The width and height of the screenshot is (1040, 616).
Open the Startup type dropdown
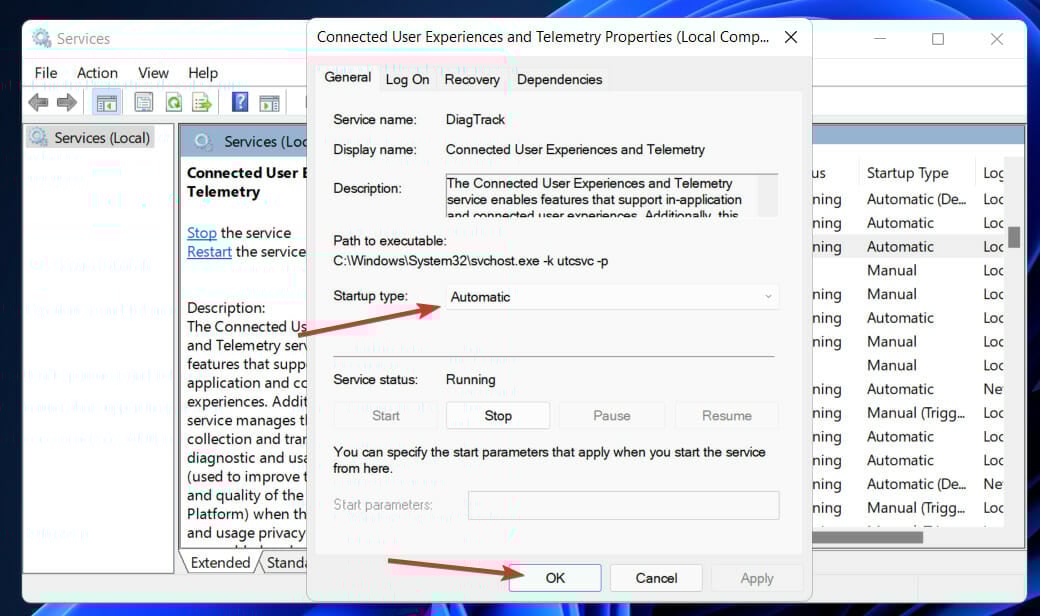click(612, 296)
